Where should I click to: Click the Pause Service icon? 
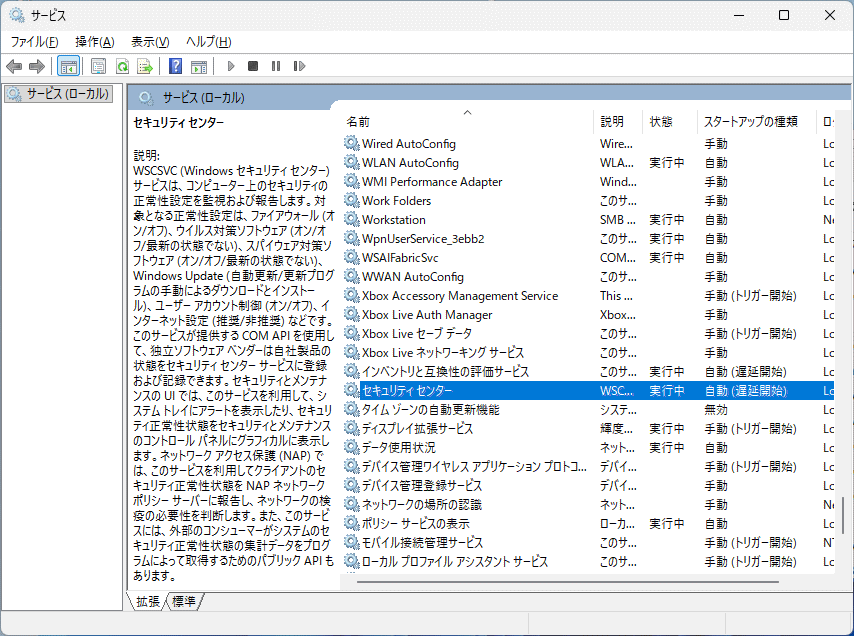(x=276, y=66)
